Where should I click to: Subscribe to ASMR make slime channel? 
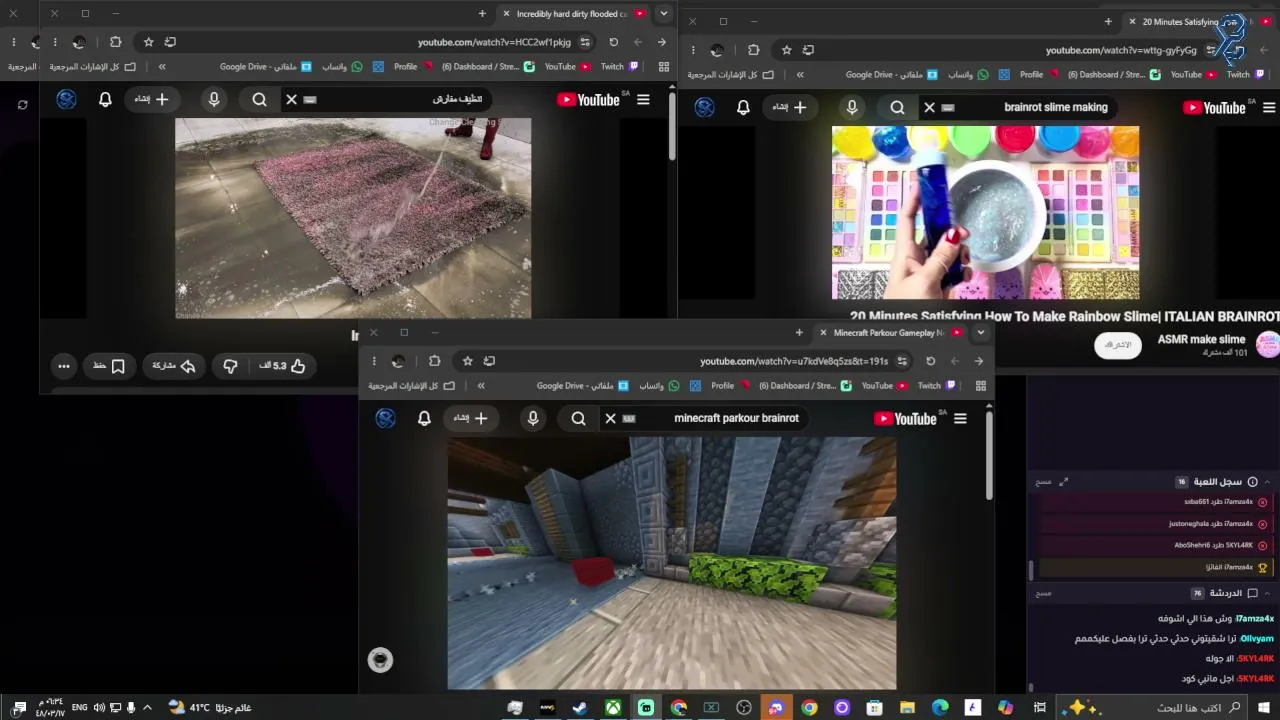[x=1117, y=345]
